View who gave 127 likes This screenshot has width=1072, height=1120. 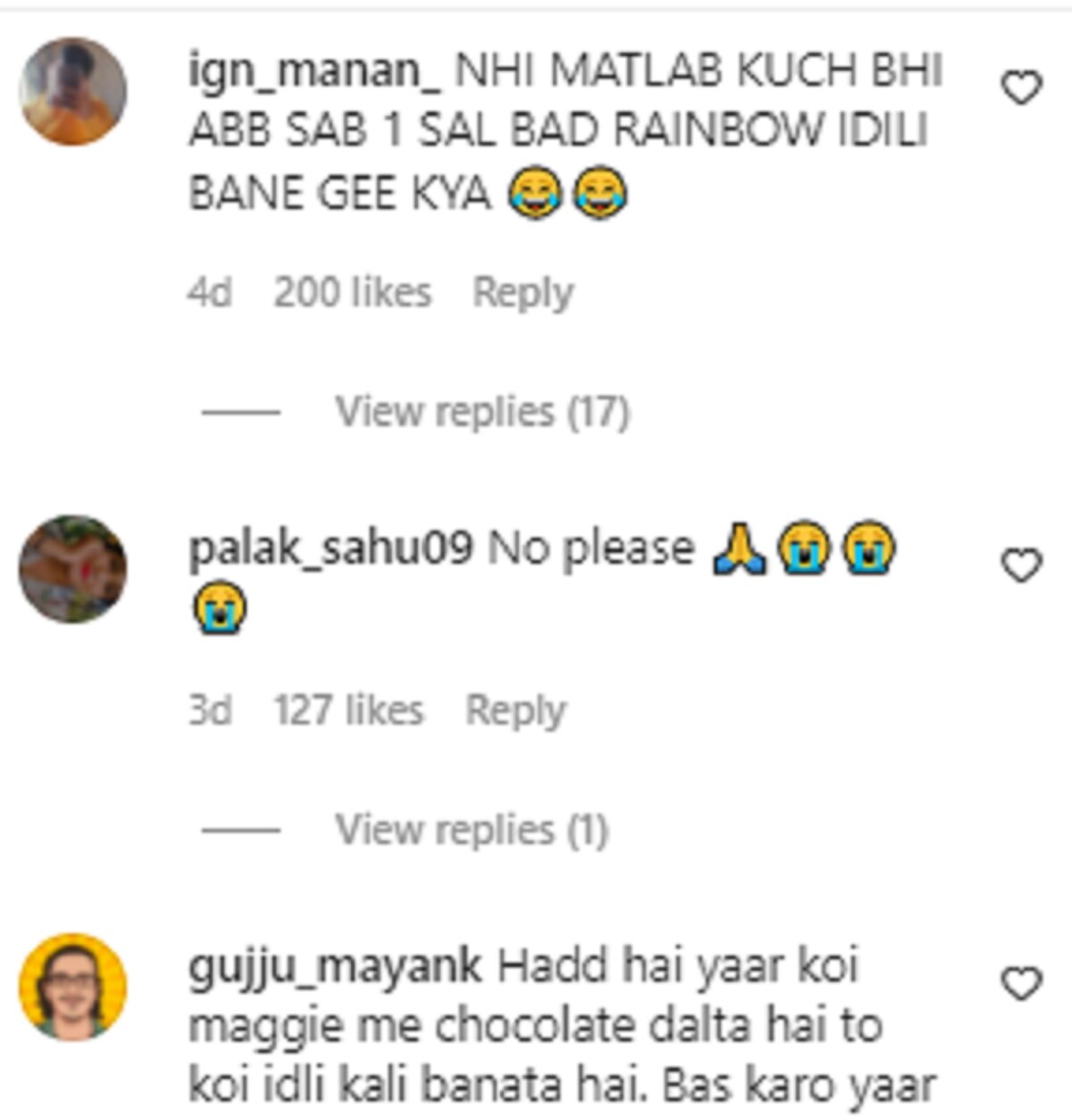pos(348,711)
